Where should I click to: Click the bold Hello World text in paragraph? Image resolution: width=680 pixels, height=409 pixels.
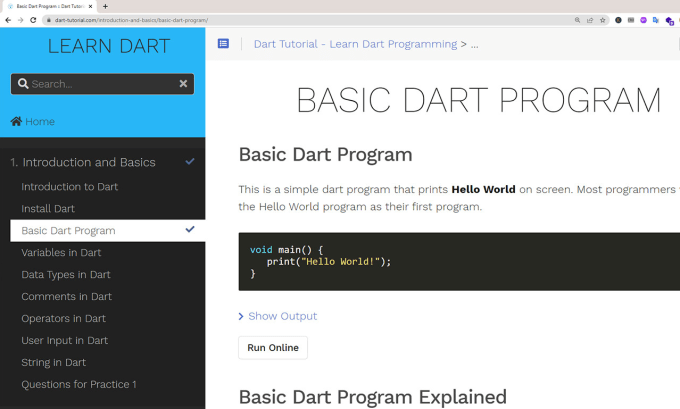(483, 190)
